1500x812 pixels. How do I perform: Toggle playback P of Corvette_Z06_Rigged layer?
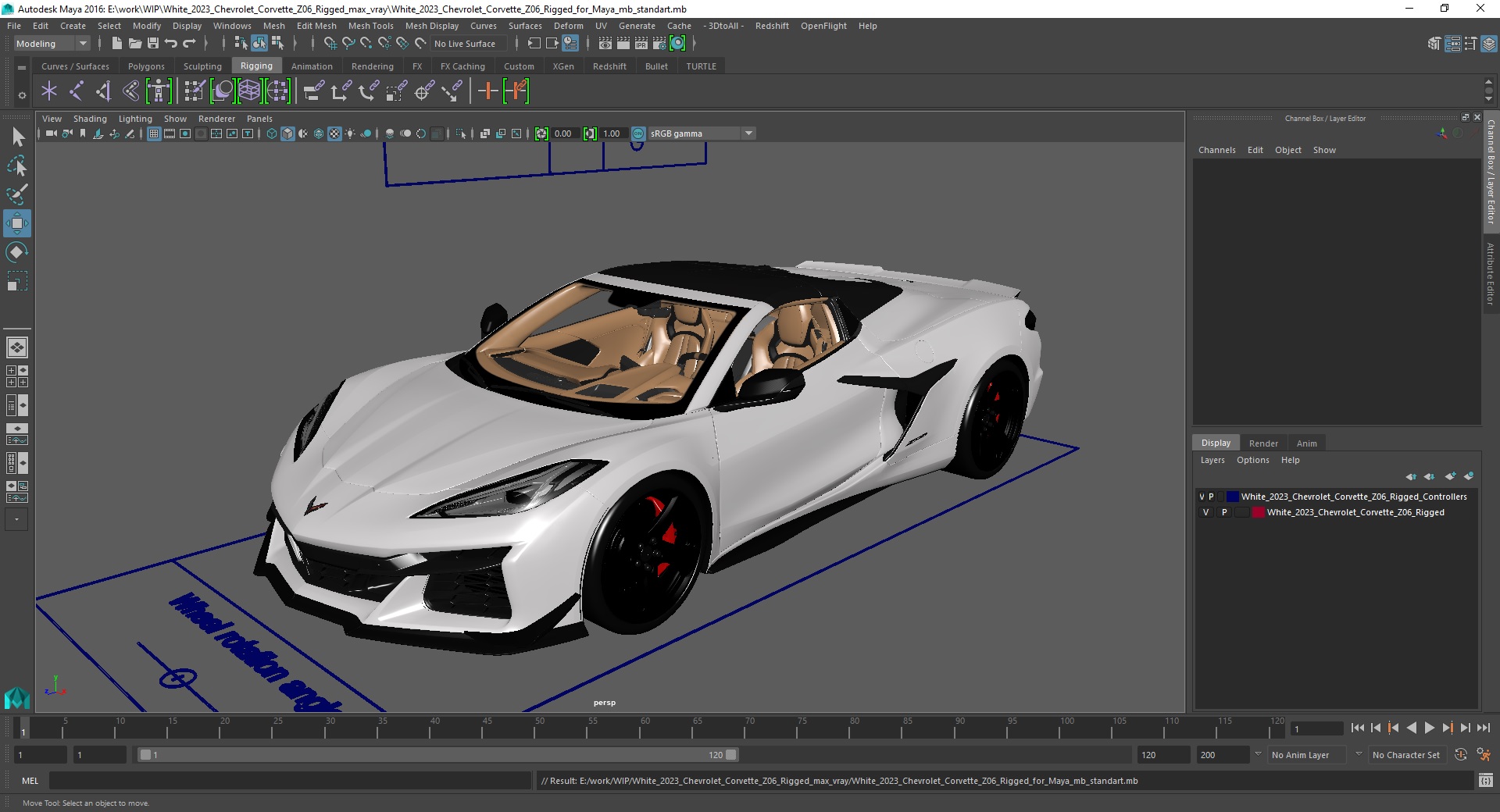[1224, 512]
